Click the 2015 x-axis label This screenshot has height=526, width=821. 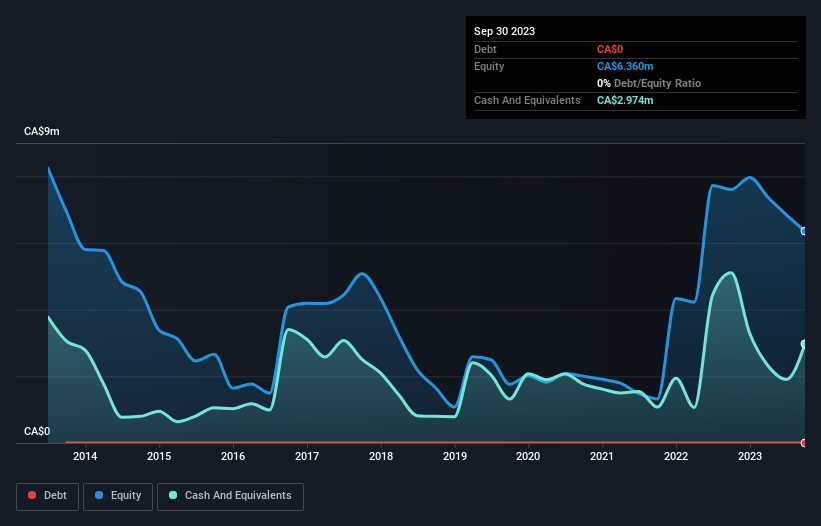[159, 456]
